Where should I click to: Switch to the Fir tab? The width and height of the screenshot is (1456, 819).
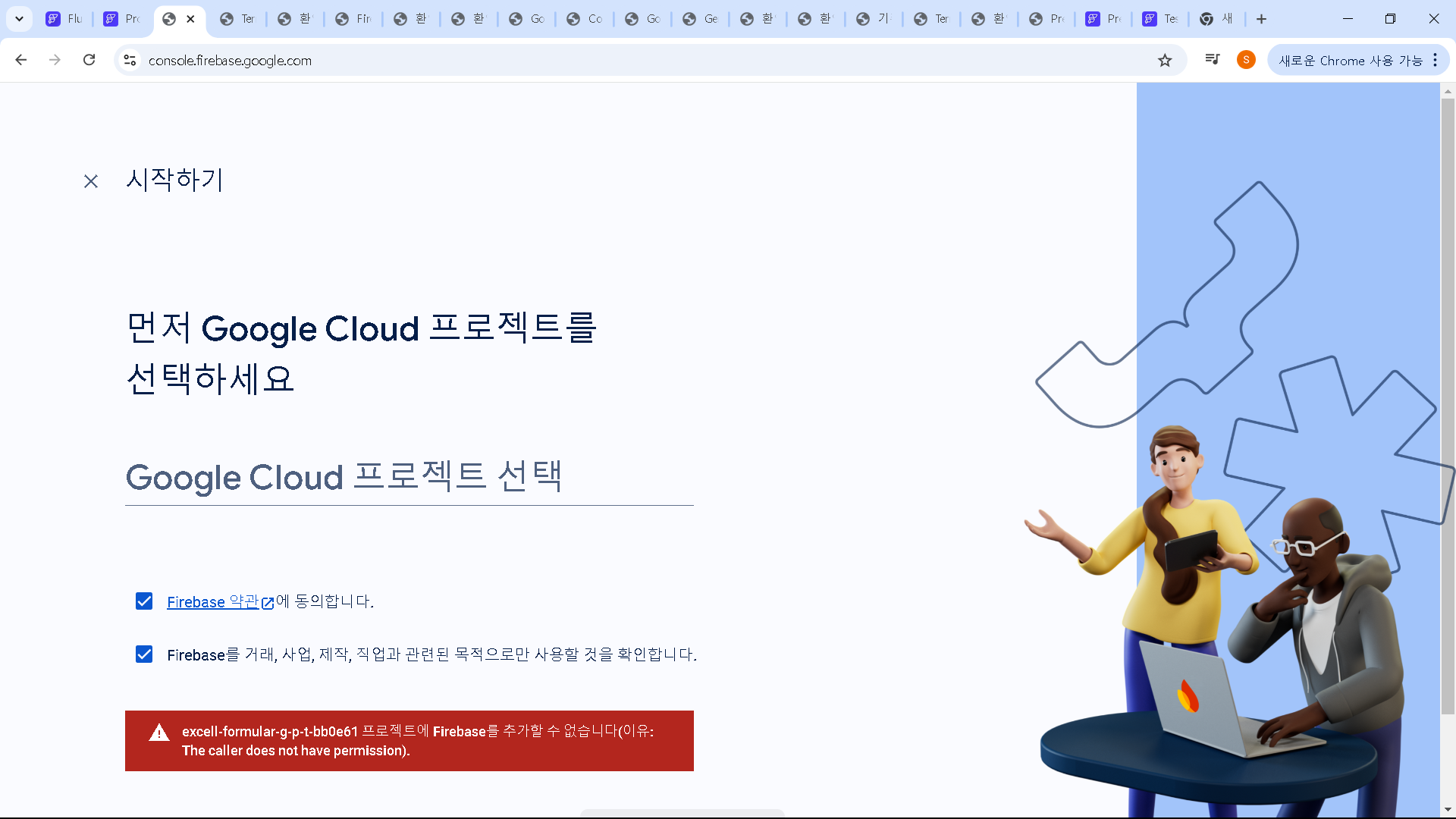click(354, 19)
